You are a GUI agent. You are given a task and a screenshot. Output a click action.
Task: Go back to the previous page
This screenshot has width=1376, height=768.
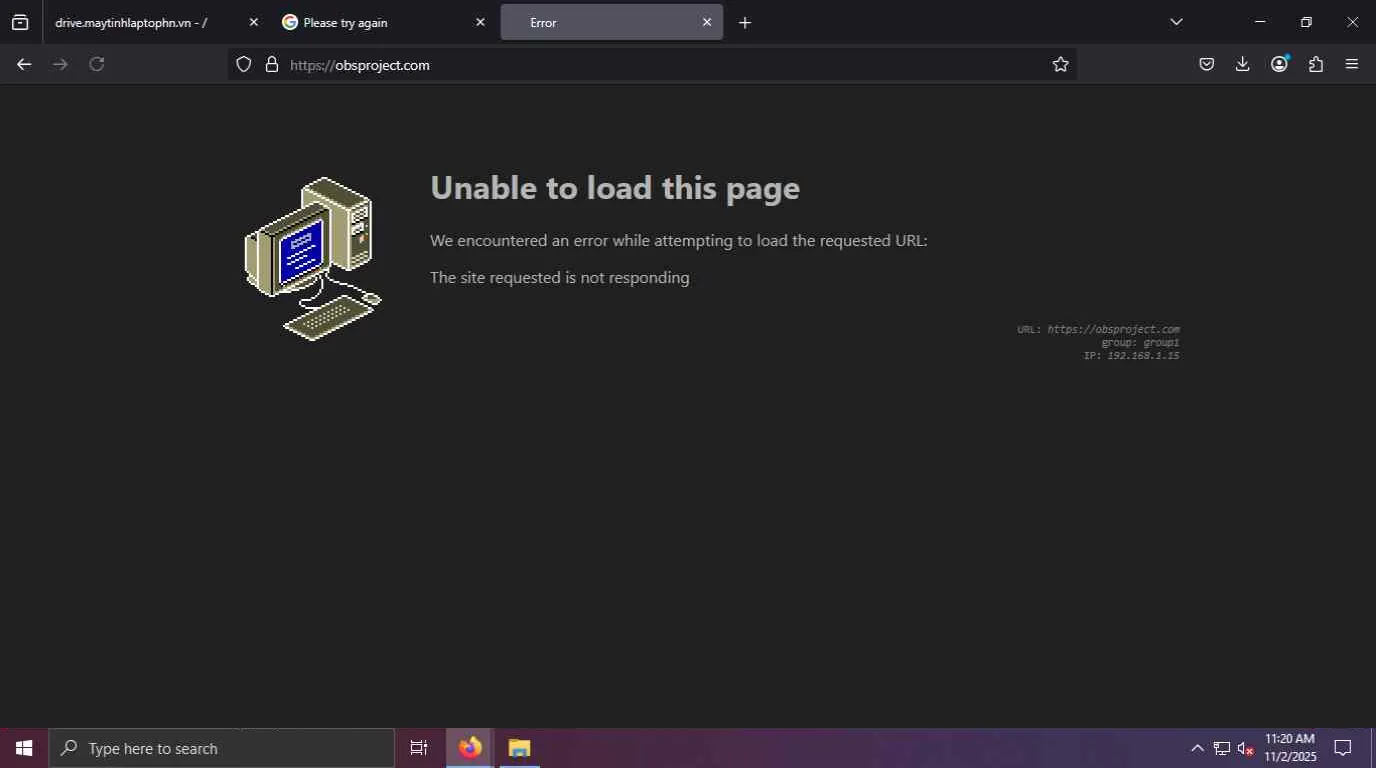tap(24, 64)
